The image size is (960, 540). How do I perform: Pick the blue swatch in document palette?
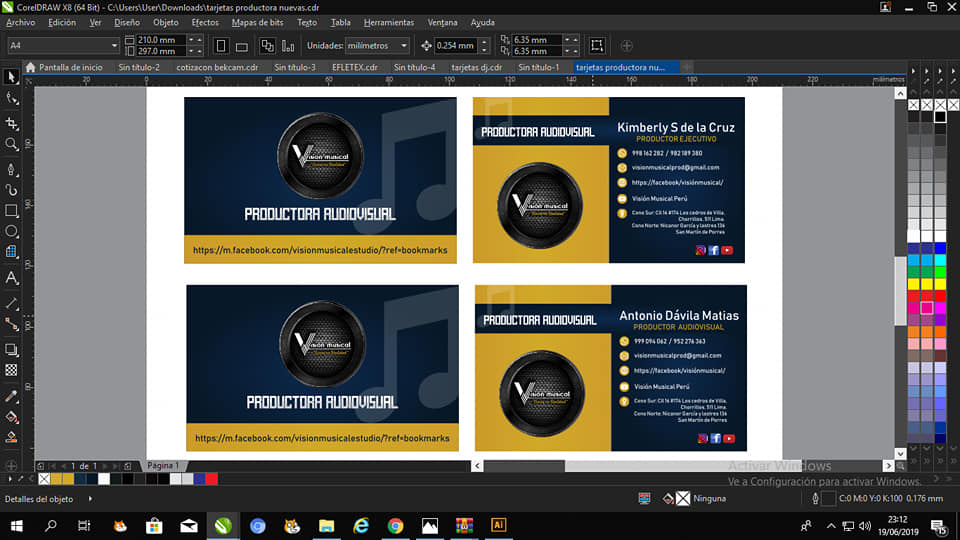click(x=200, y=479)
